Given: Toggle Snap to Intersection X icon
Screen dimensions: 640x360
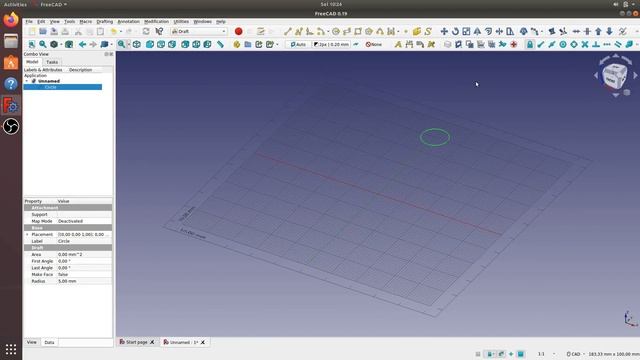Looking at the screenshot, I should [x=585, y=44].
